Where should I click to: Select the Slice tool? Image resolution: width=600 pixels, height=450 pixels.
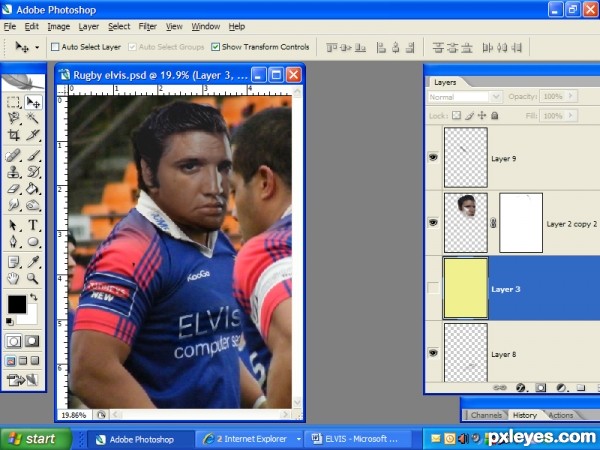pyautogui.click(x=33, y=135)
